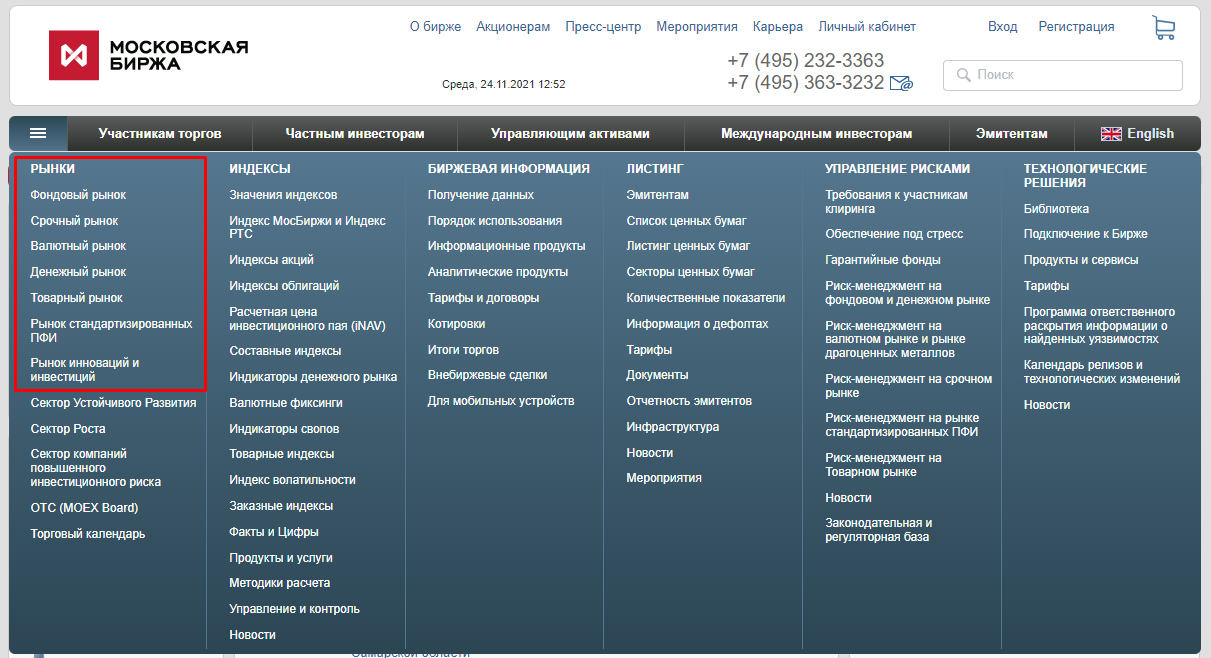
Task: Open the Валютный рынок link
Action: pyautogui.click(x=78, y=246)
